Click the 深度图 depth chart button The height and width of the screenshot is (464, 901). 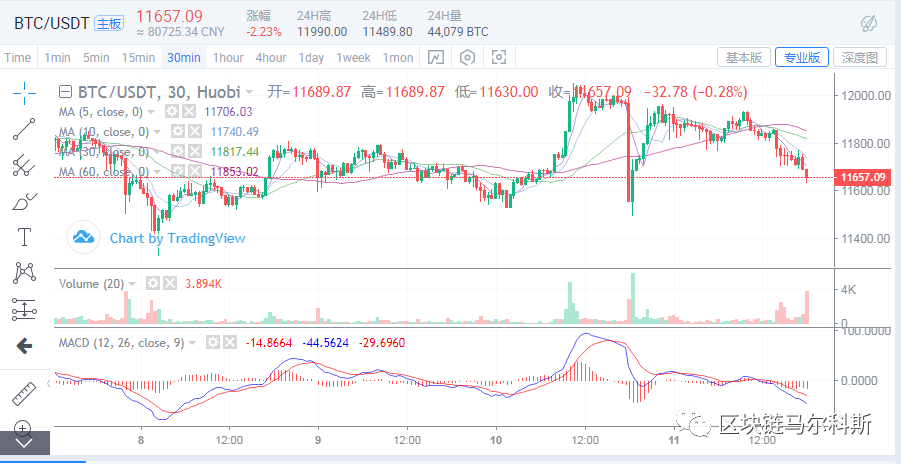(x=860, y=58)
